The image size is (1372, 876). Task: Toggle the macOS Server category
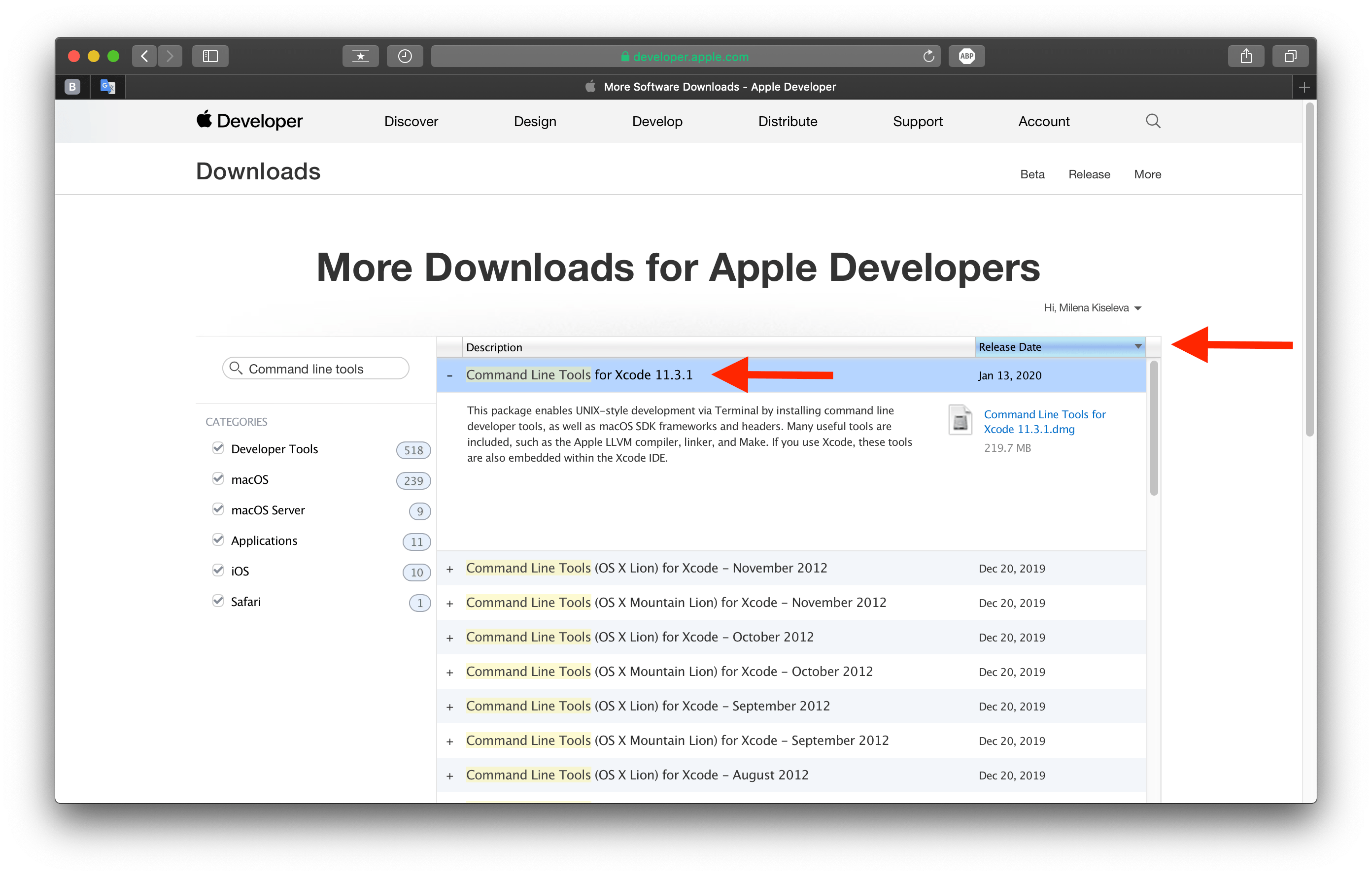click(x=218, y=508)
